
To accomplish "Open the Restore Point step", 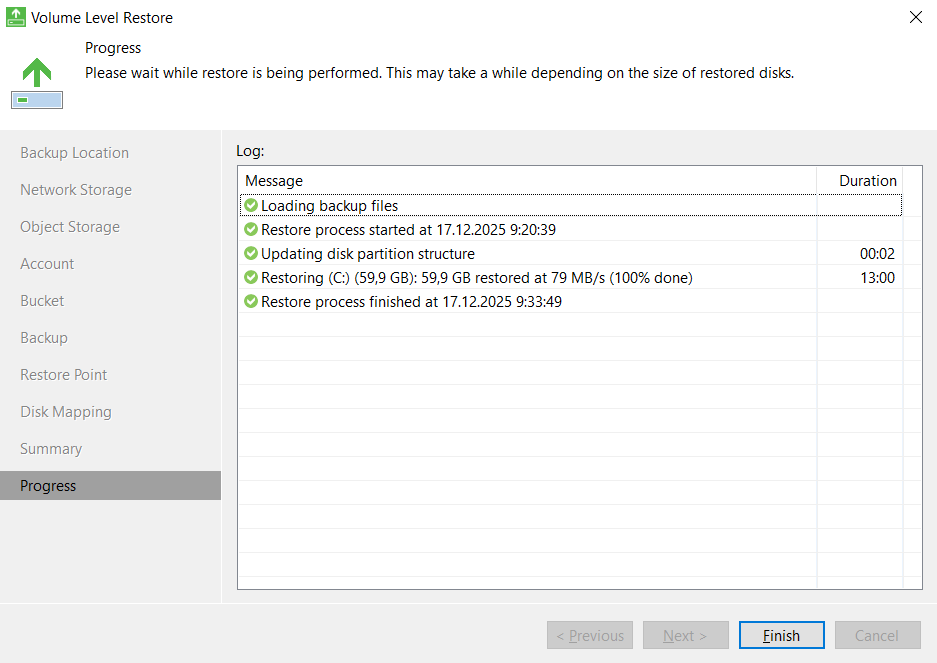I will coord(64,375).
